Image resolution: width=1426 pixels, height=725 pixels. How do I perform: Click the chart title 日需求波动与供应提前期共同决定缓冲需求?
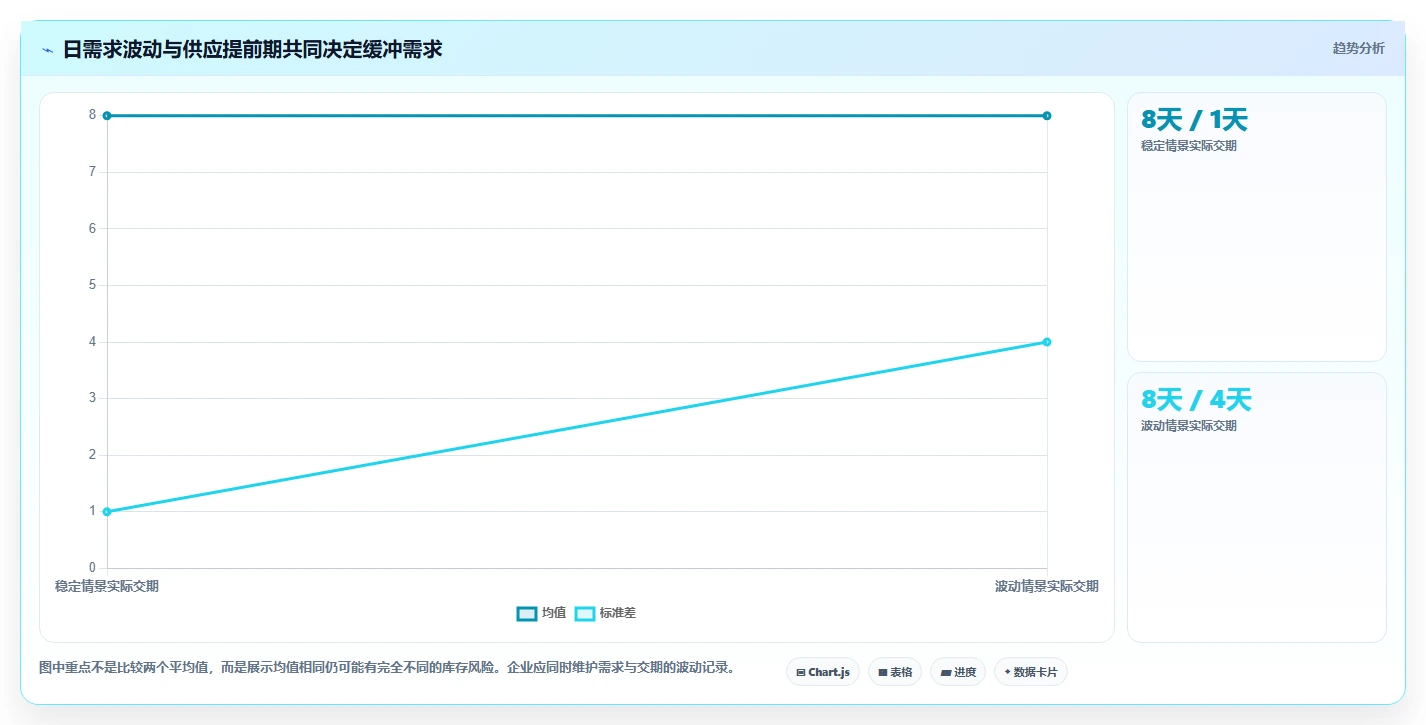pos(253,49)
